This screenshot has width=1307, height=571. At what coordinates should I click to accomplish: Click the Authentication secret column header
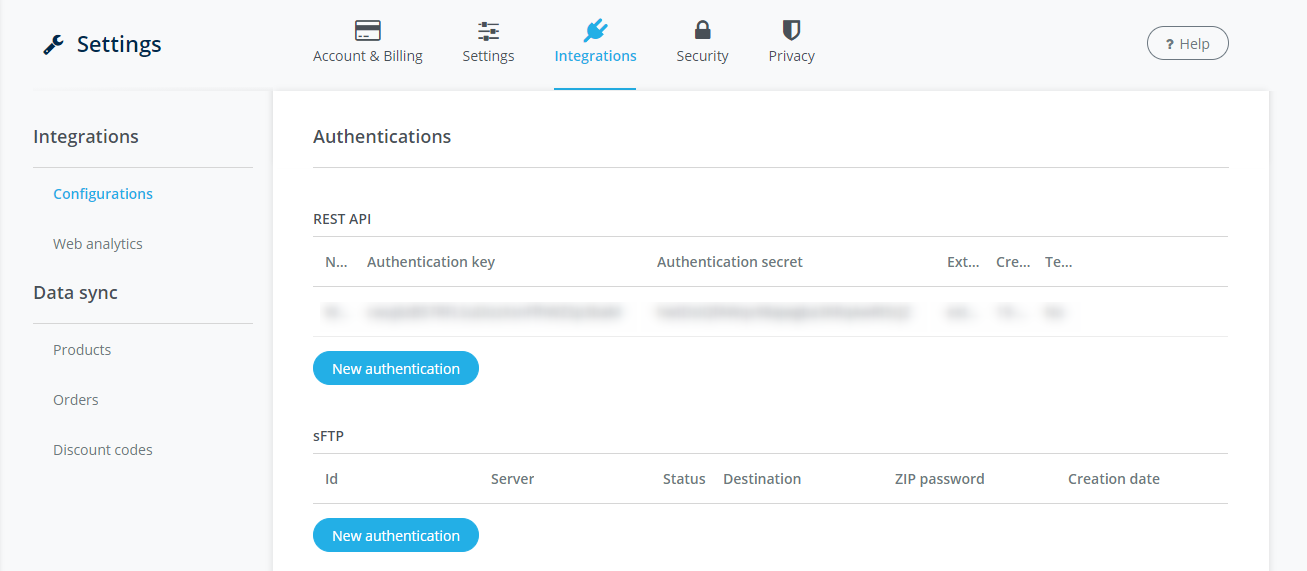[730, 262]
